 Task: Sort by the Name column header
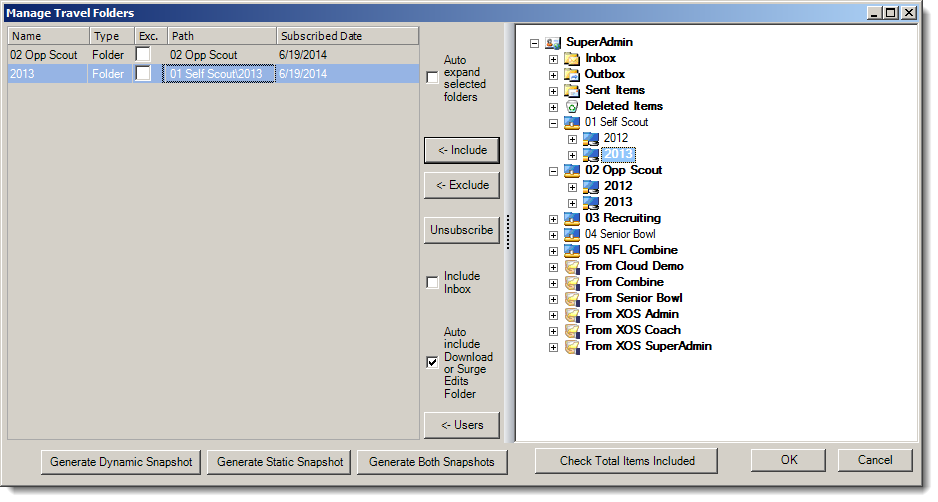(x=48, y=36)
